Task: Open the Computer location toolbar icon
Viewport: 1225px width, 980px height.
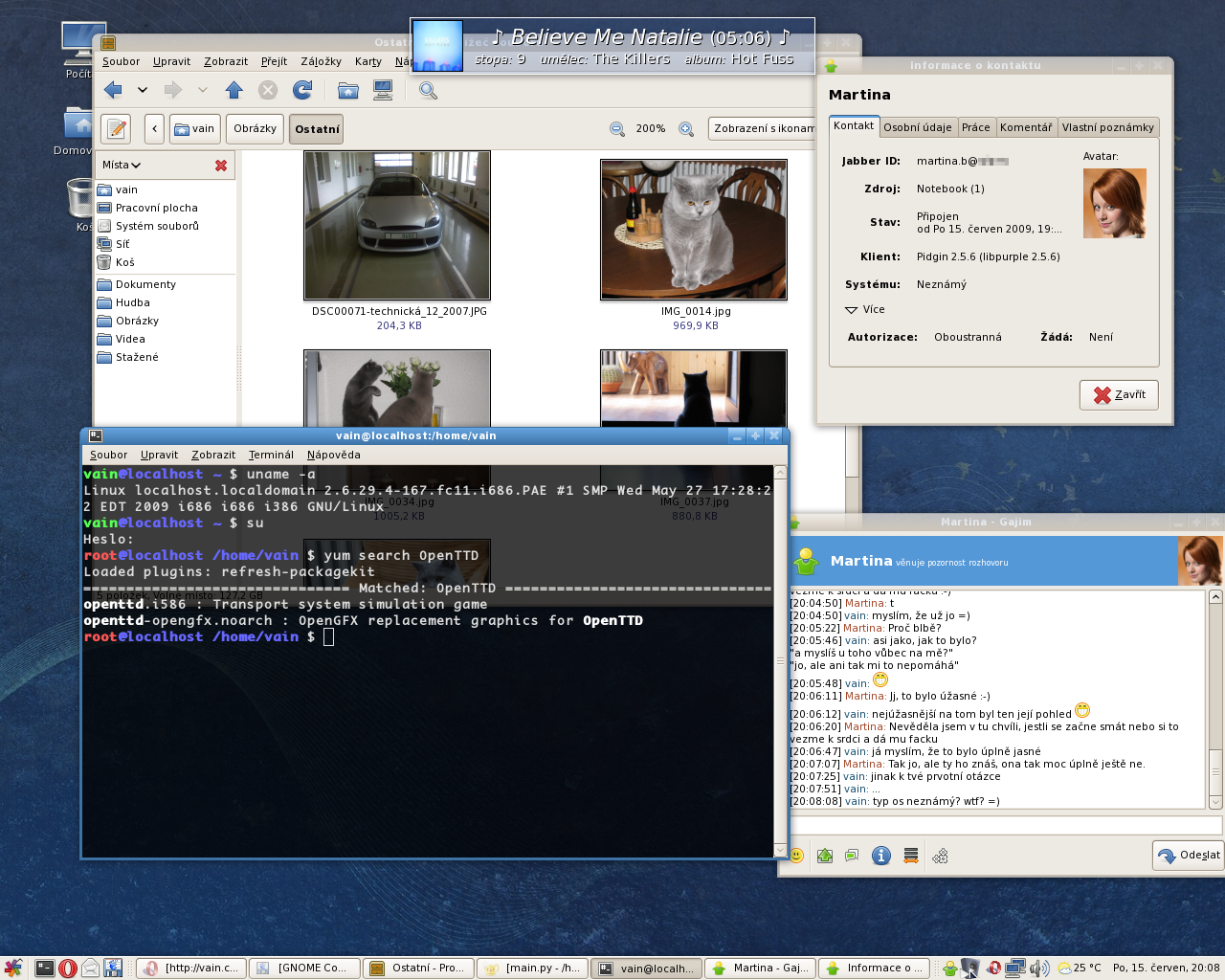Action: coord(383,90)
